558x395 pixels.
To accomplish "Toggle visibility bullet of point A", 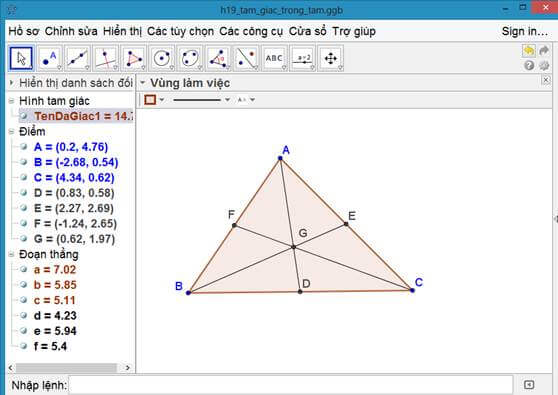I will pyautogui.click(x=24, y=147).
